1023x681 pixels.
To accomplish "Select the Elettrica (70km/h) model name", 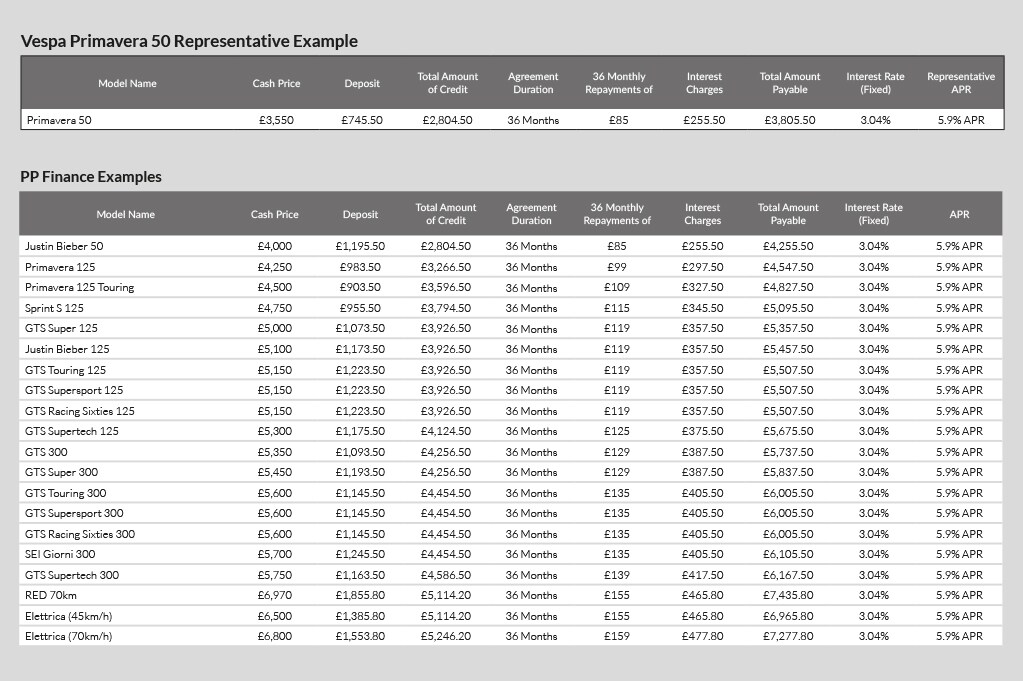I will click(69, 636).
